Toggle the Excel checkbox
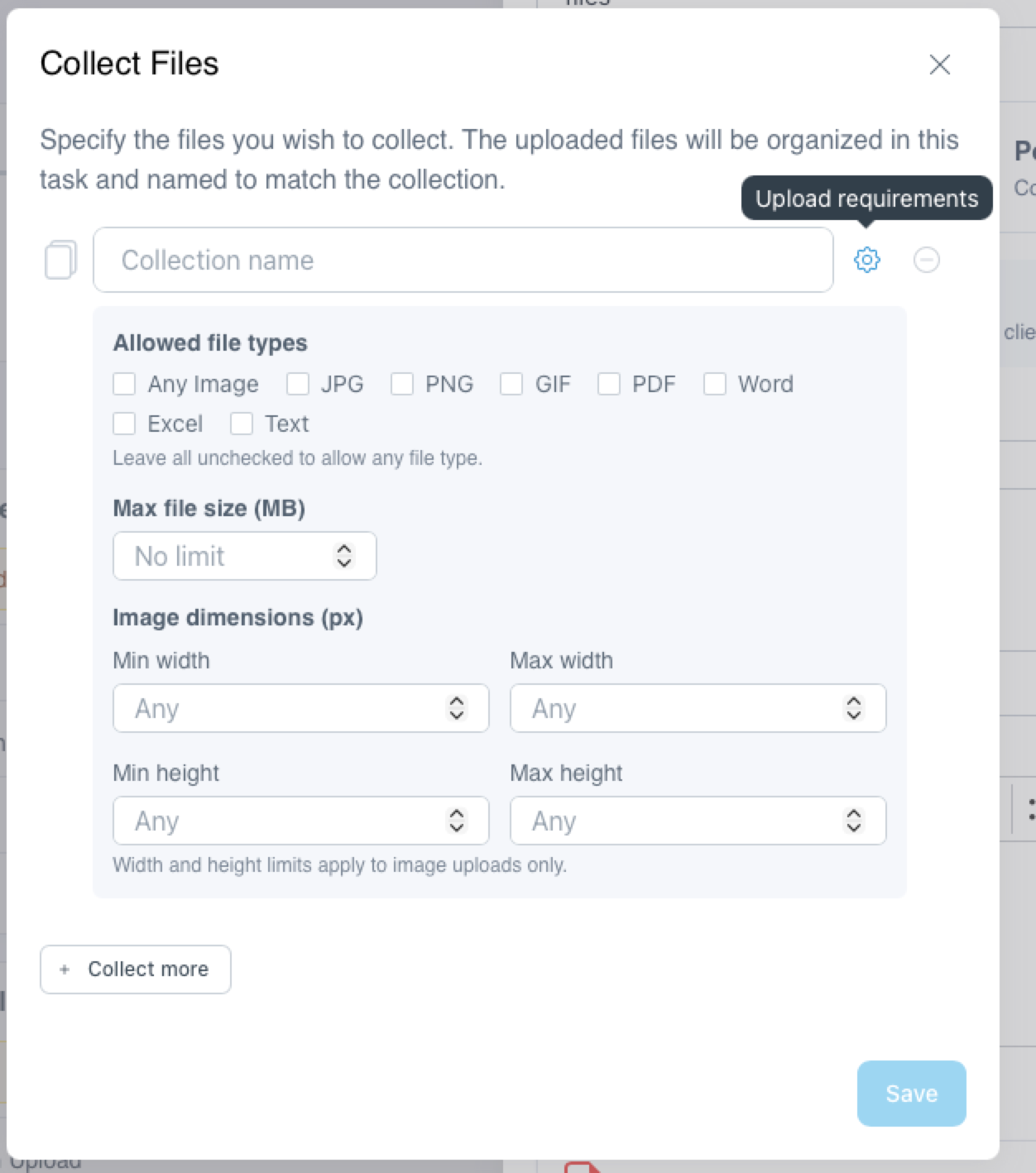 (x=124, y=424)
